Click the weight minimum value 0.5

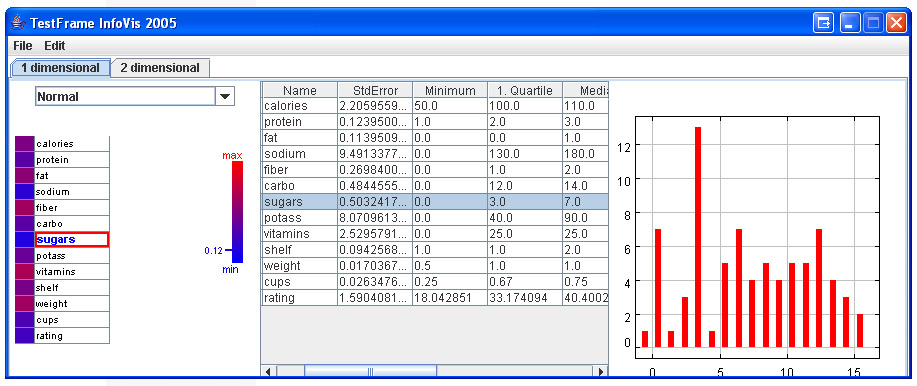450,266
